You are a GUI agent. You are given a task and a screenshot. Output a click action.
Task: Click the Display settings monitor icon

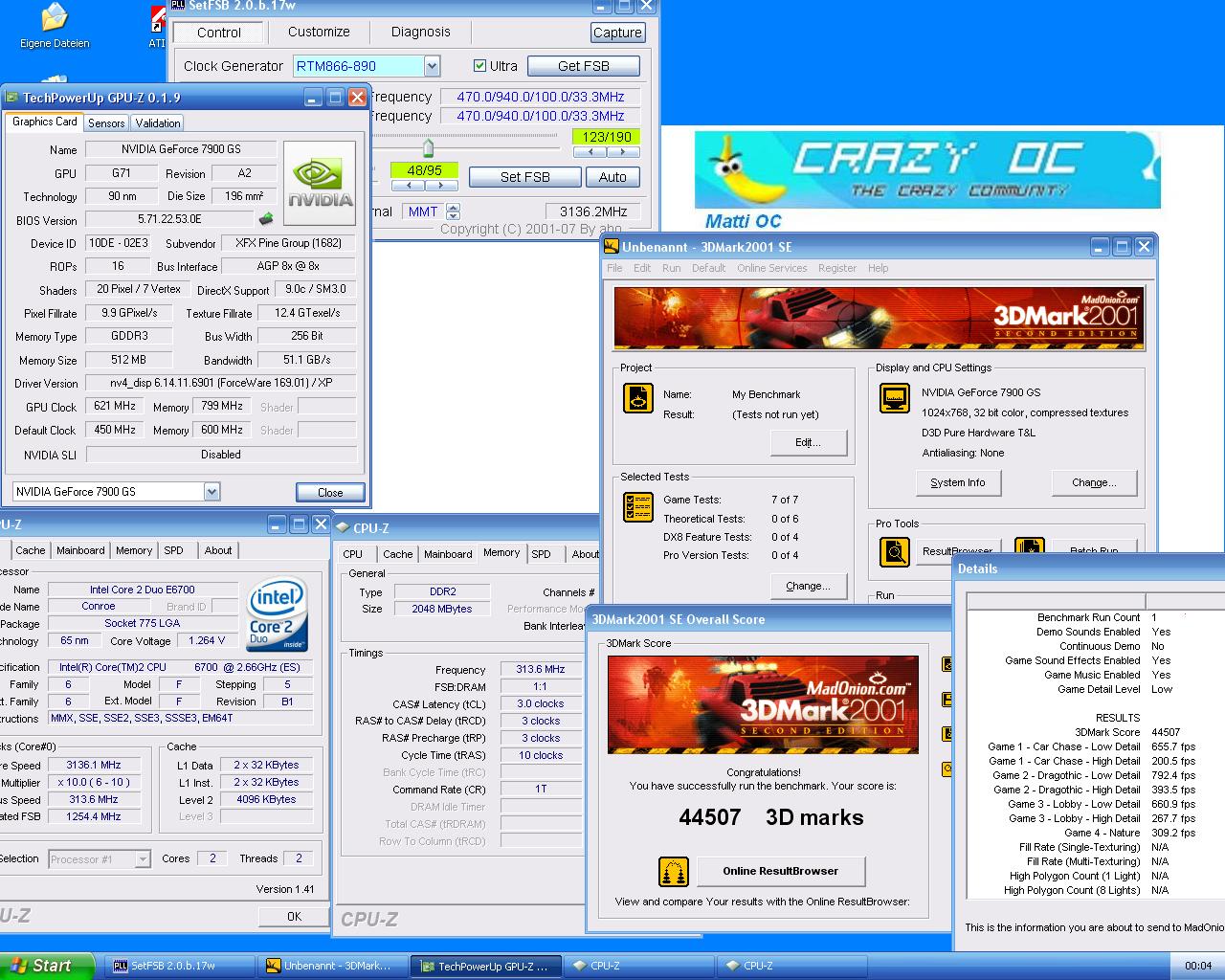click(x=895, y=398)
